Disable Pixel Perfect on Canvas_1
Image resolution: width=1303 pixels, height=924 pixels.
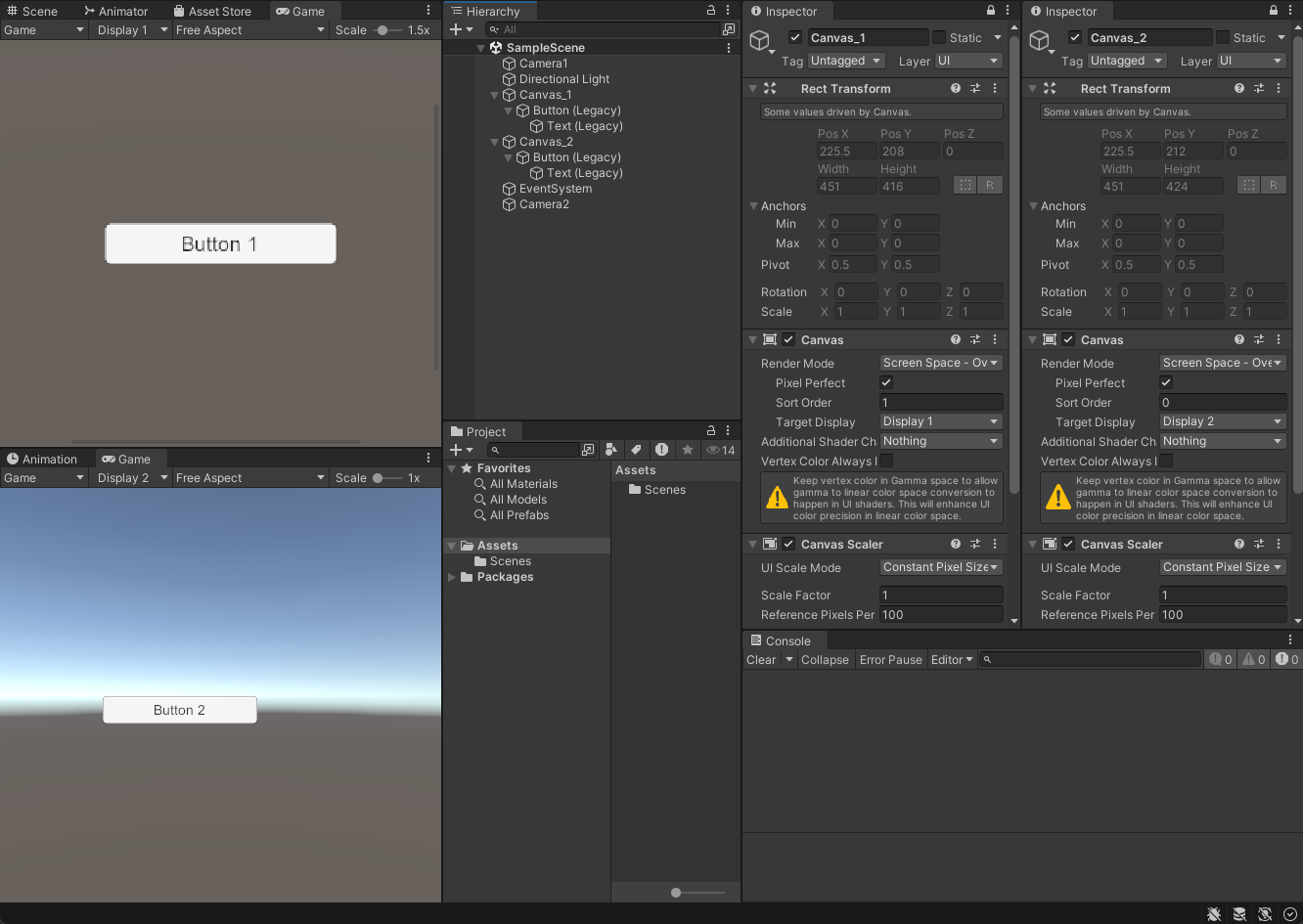pyautogui.click(x=886, y=382)
